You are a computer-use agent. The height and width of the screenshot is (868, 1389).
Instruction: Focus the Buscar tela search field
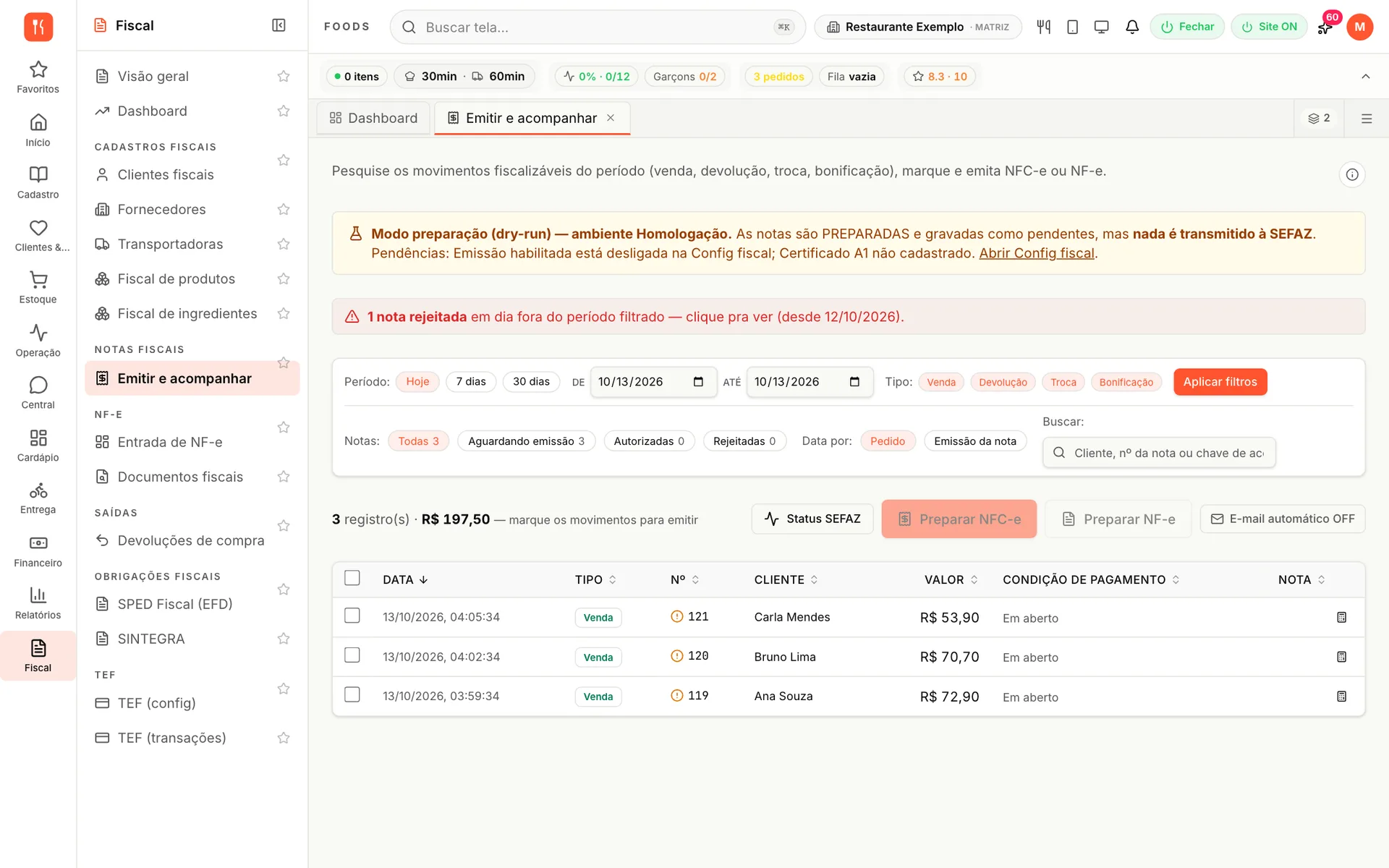(x=598, y=27)
